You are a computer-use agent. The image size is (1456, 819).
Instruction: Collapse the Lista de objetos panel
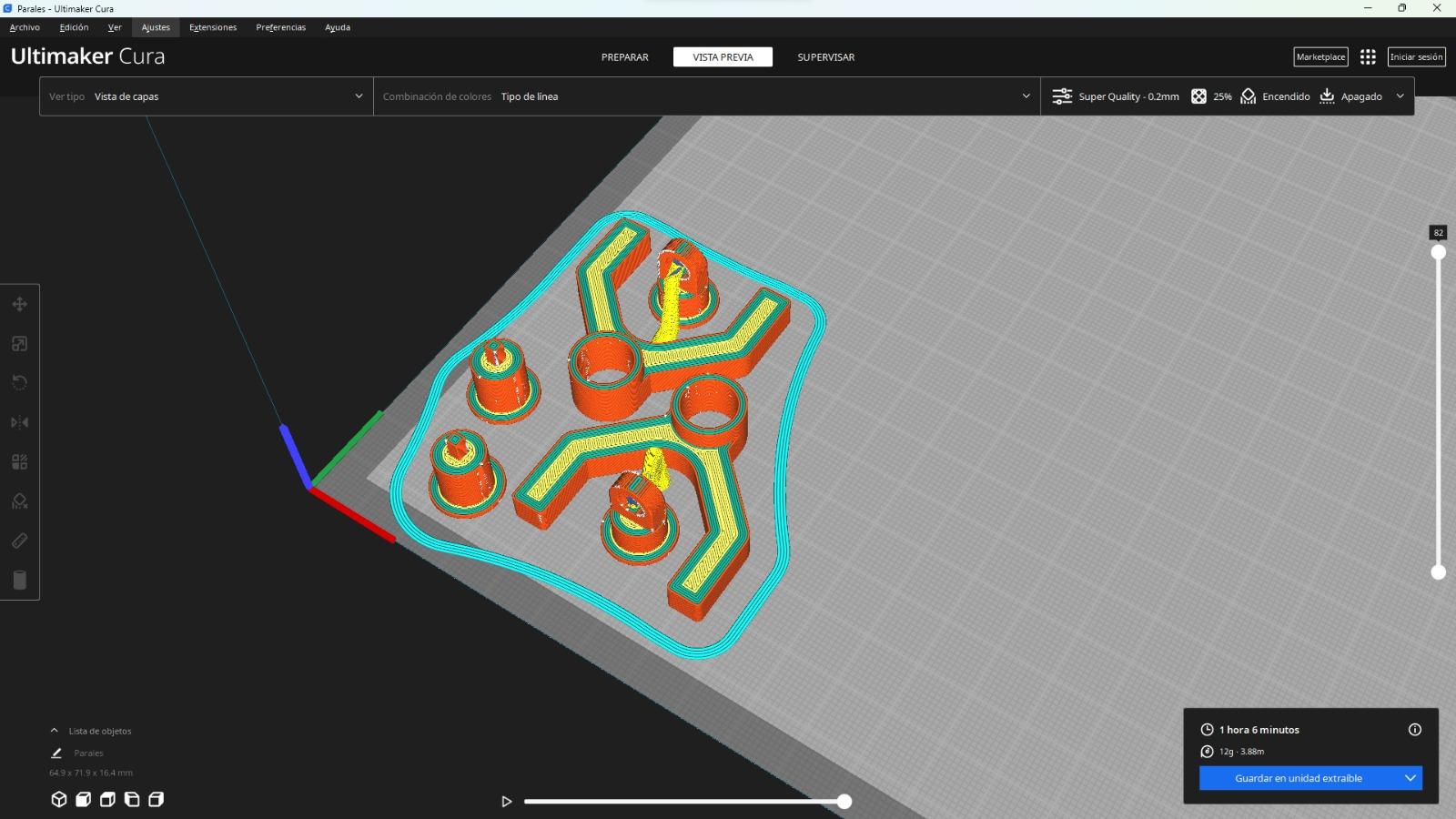point(55,731)
